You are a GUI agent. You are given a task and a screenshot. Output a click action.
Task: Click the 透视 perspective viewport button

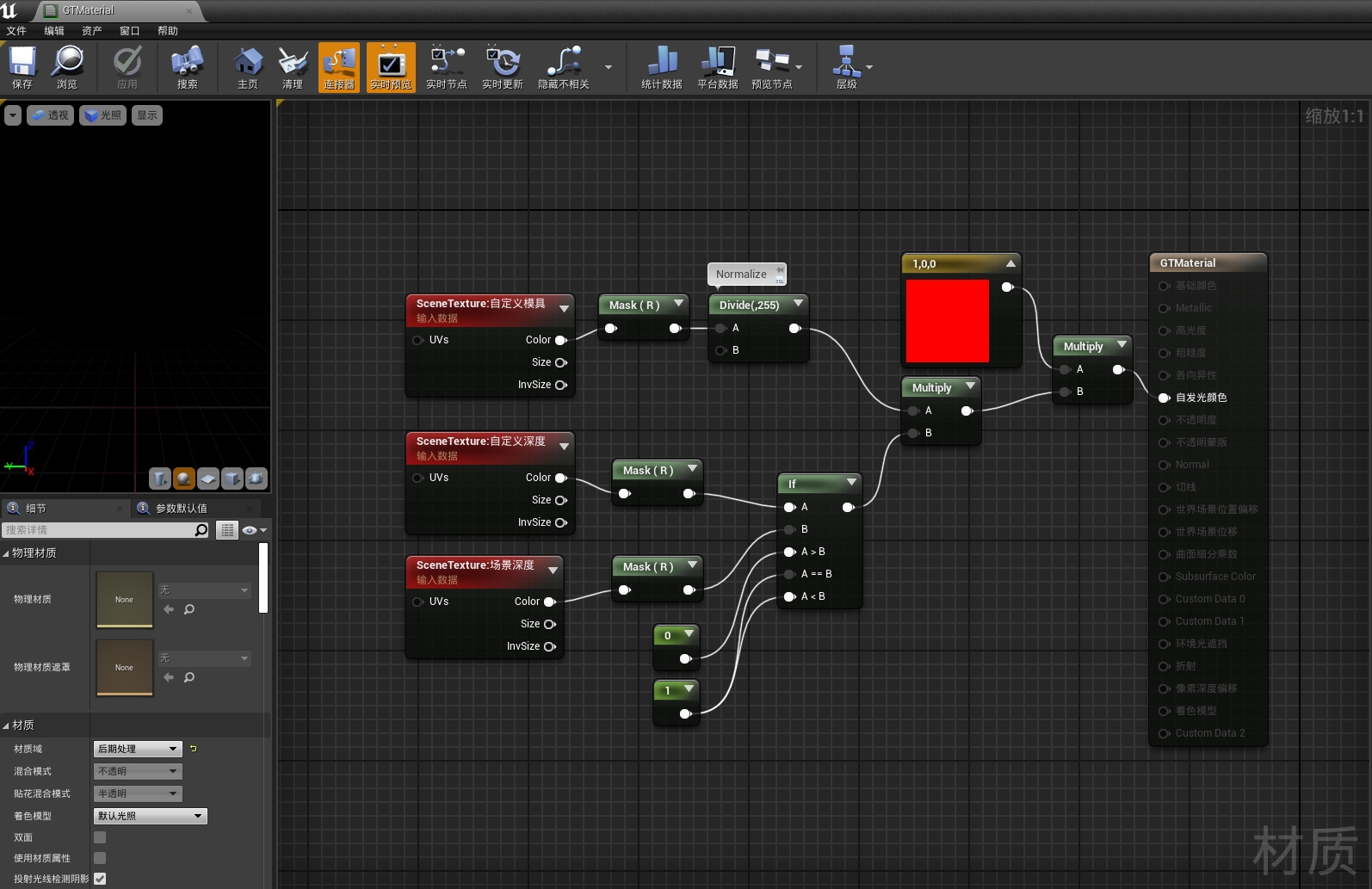50,115
